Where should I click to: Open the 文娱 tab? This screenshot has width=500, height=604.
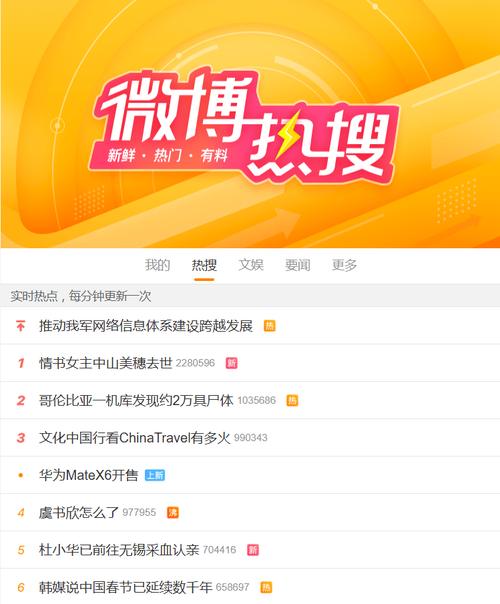[x=251, y=265]
